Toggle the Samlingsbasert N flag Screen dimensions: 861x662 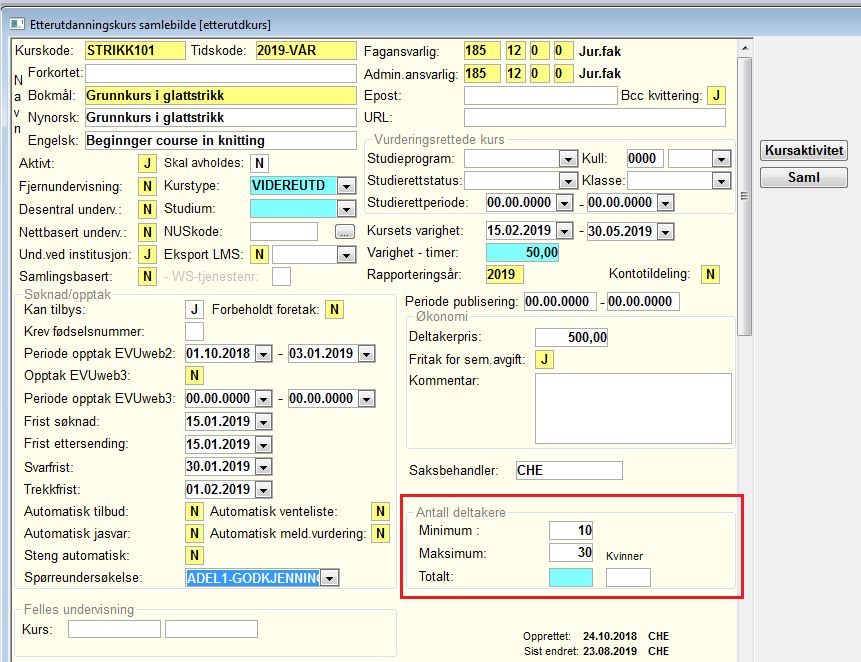147,276
